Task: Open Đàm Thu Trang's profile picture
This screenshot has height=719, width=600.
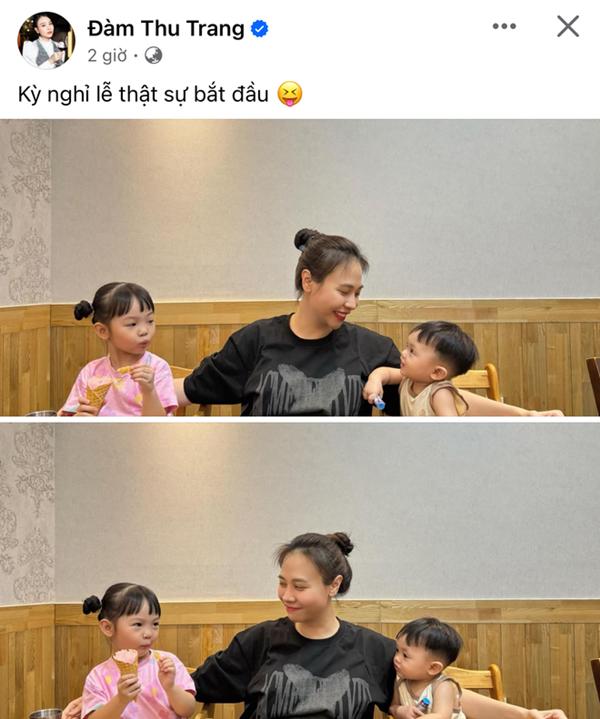Action: point(46,40)
